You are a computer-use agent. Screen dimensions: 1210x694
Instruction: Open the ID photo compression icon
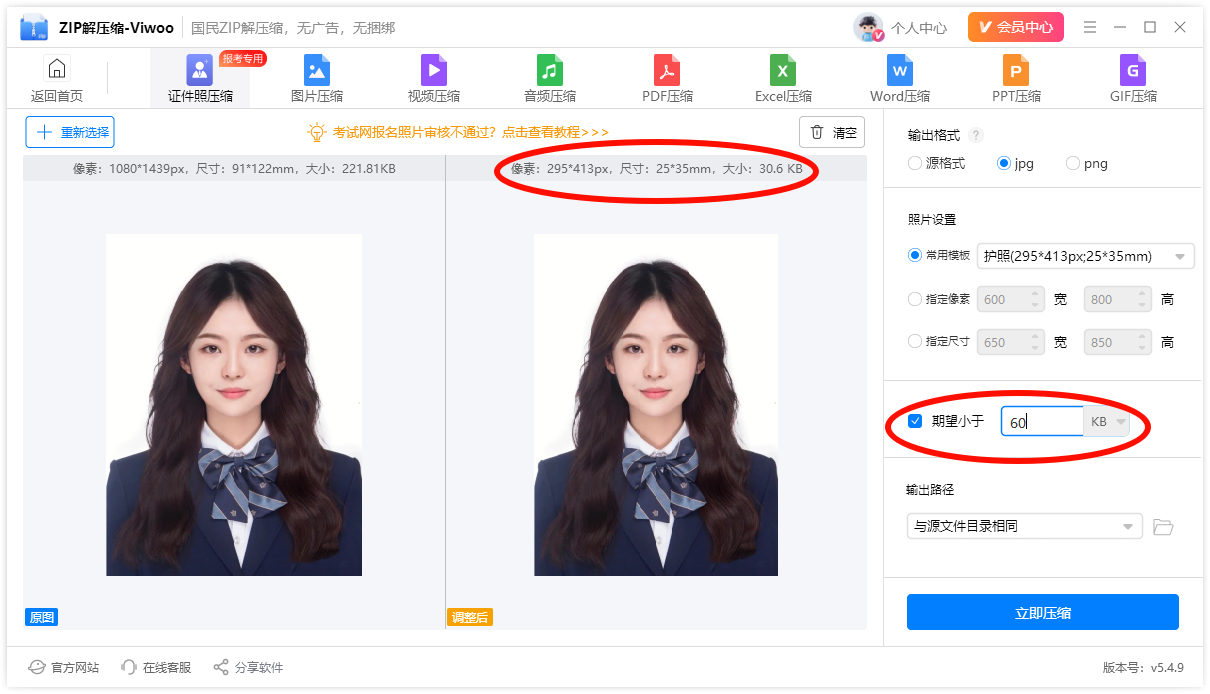(200, 70)
